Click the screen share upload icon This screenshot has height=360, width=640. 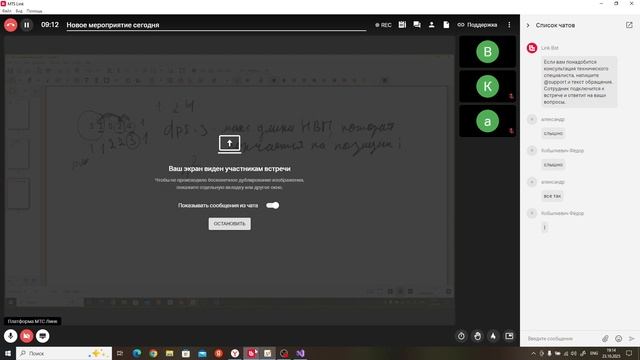(229, 144)
